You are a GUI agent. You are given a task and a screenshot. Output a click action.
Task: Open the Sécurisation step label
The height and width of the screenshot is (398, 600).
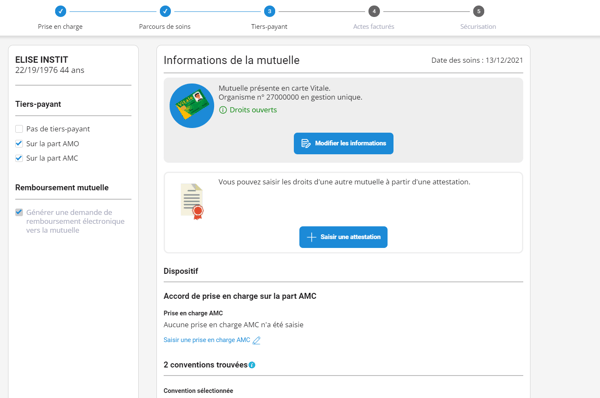(478, 26)
